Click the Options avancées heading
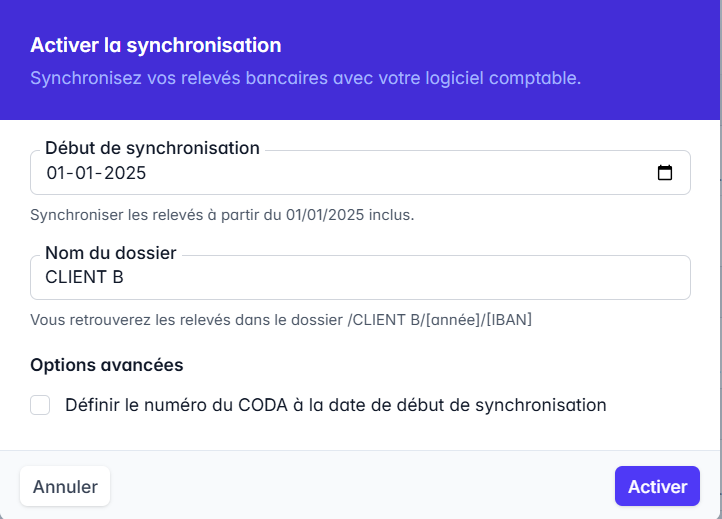This screenshot has height=519, width=722. click(x=107, y=365)
